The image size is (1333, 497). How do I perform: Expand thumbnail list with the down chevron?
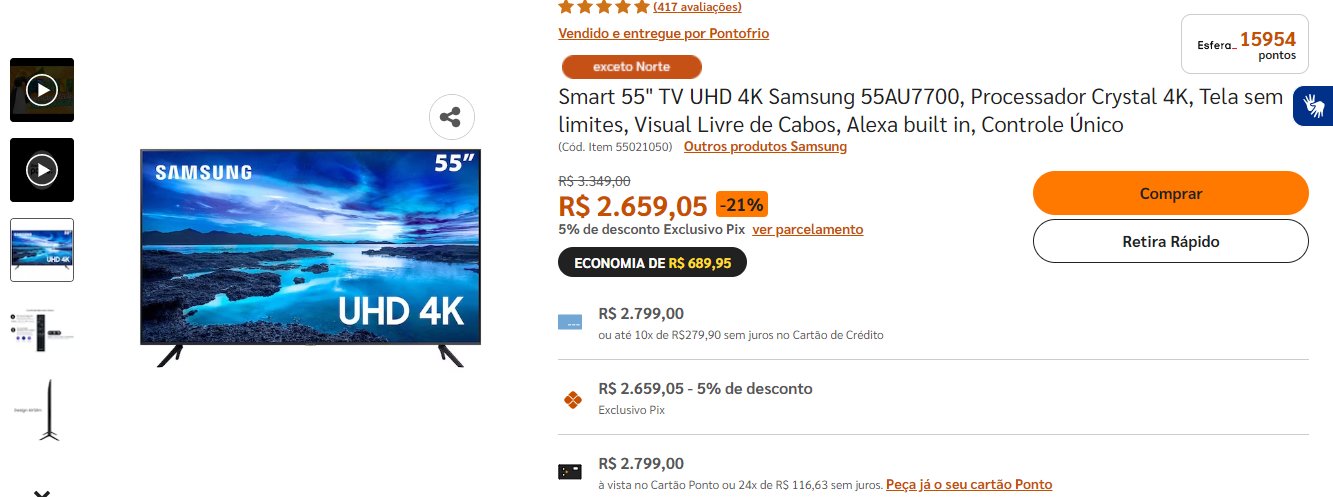pyautogui.click(x=42, y=492)
